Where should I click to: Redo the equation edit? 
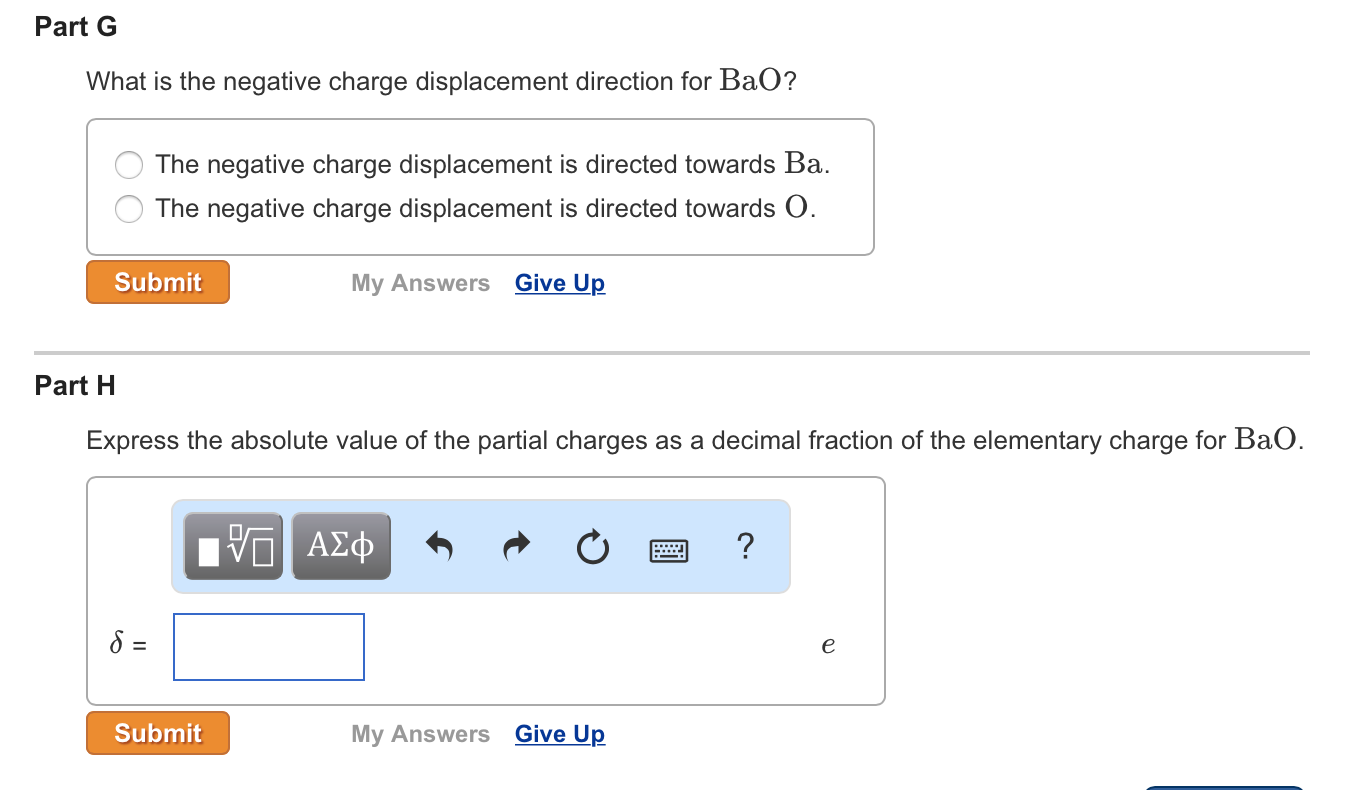(516, 545)
